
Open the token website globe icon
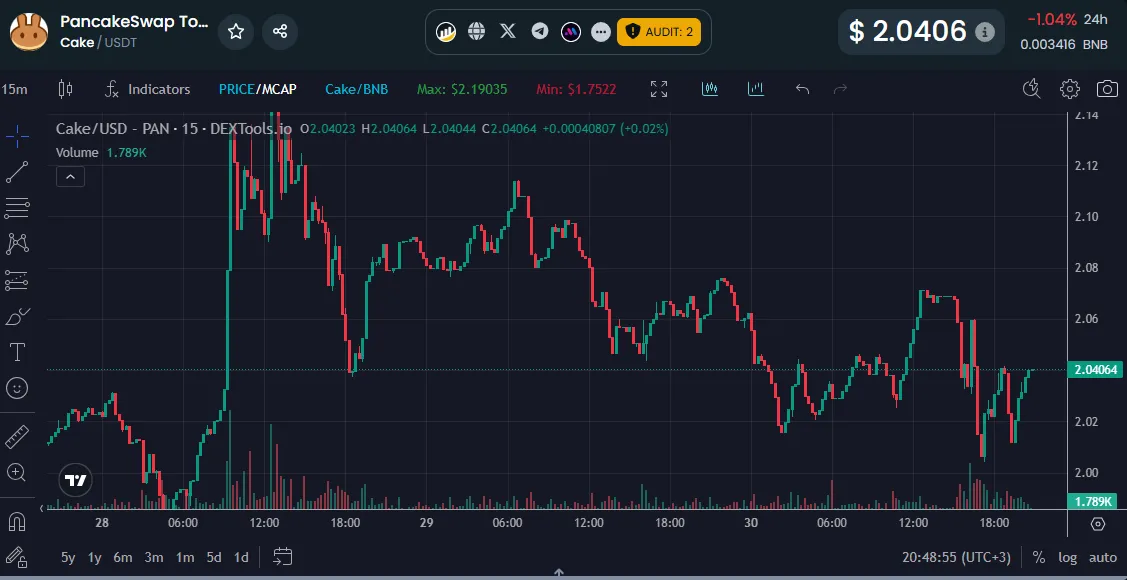pos(477,32)
